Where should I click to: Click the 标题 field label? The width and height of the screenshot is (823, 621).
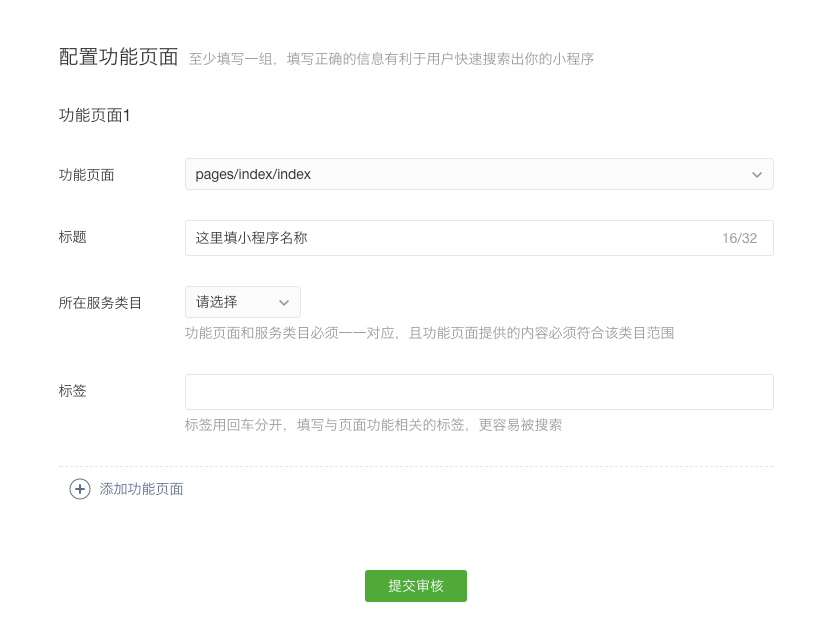(x=72, y=237)
